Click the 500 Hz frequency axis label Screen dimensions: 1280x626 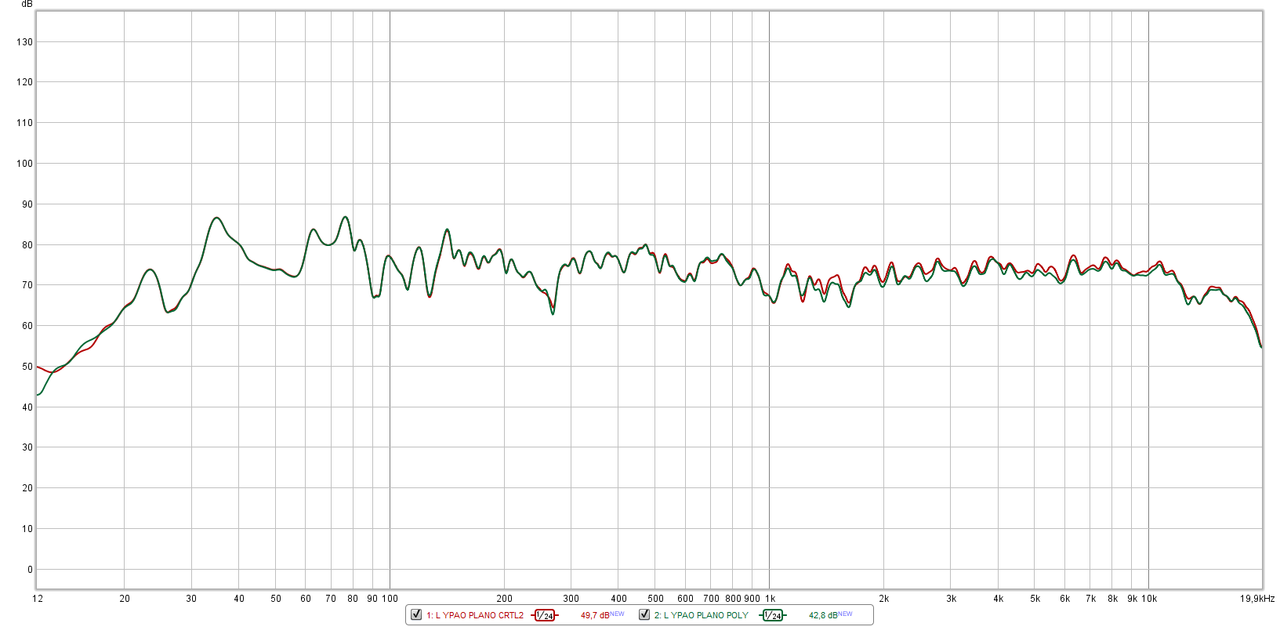point(655,598)
